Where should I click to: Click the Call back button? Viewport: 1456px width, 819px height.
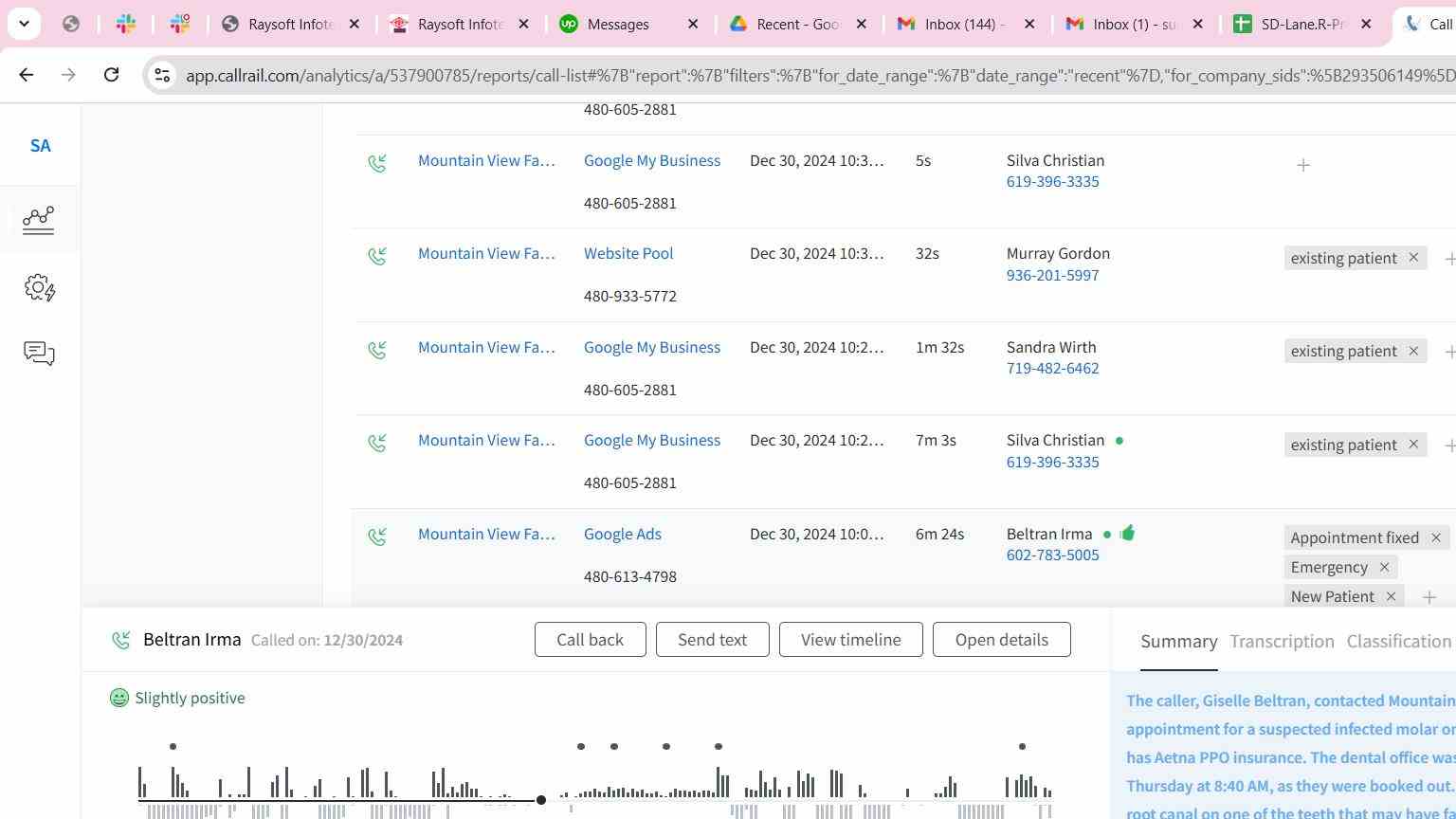(x=590, y=640)
